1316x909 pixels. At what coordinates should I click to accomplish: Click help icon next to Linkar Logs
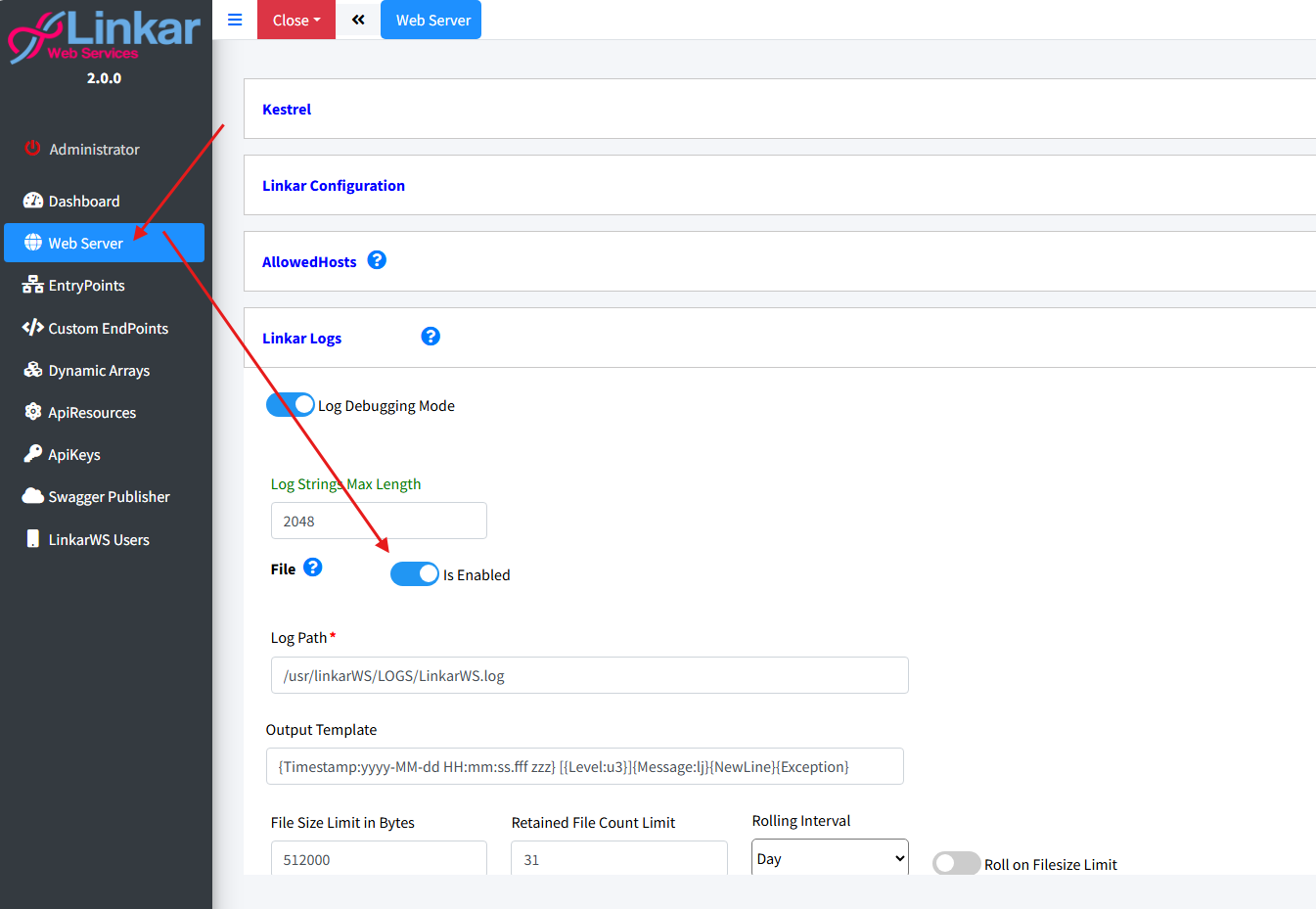click(x=431, y=337)
